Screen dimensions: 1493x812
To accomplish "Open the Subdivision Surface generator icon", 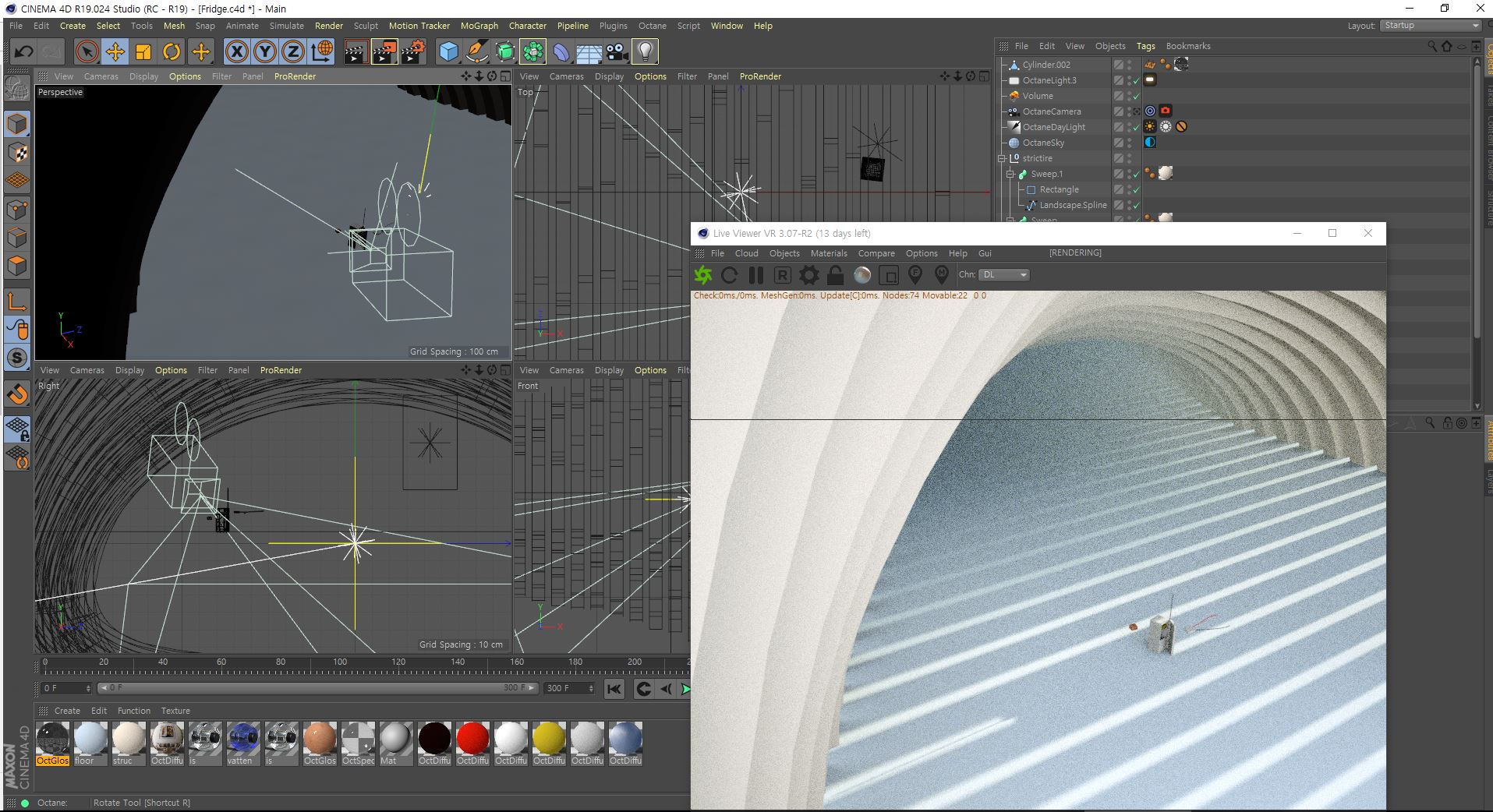I will [x=505, y=52].
